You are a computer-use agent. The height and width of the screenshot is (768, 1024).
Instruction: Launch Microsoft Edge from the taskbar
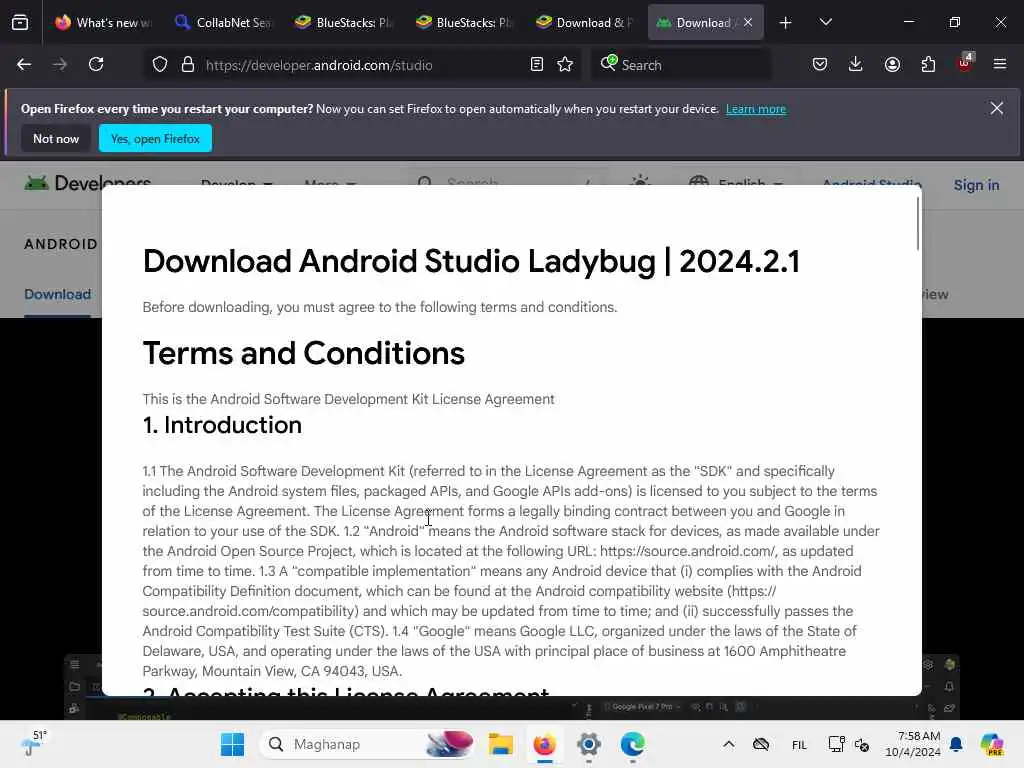click(632, 744)
